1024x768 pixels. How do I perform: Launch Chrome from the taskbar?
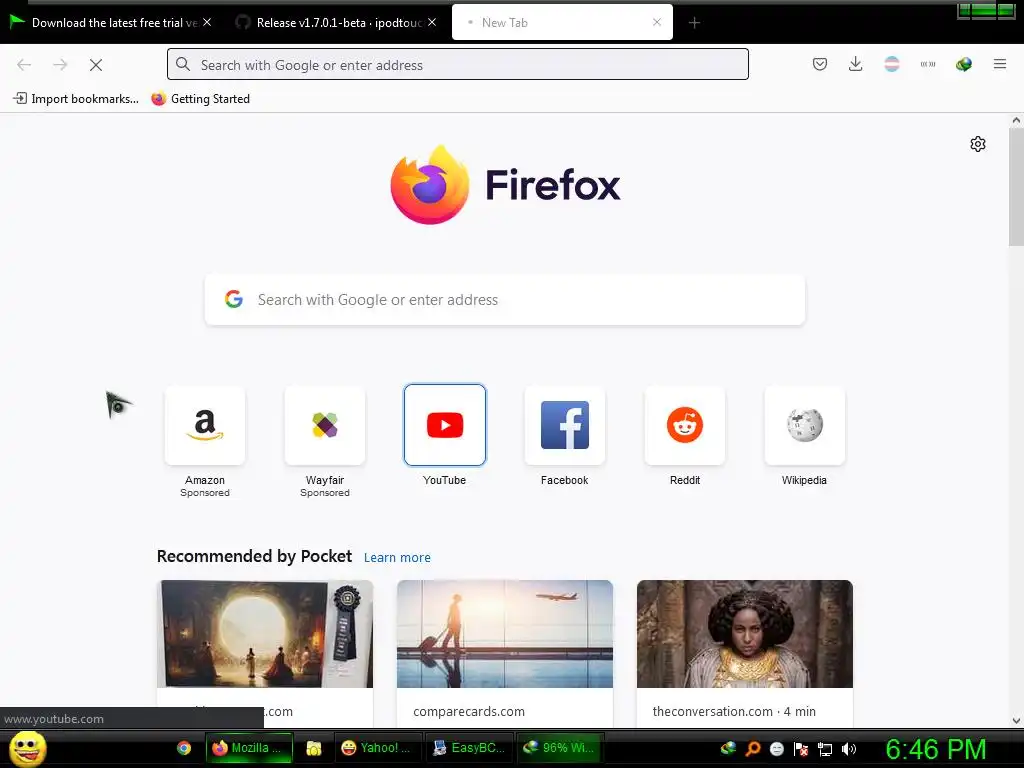click(184, 748)
